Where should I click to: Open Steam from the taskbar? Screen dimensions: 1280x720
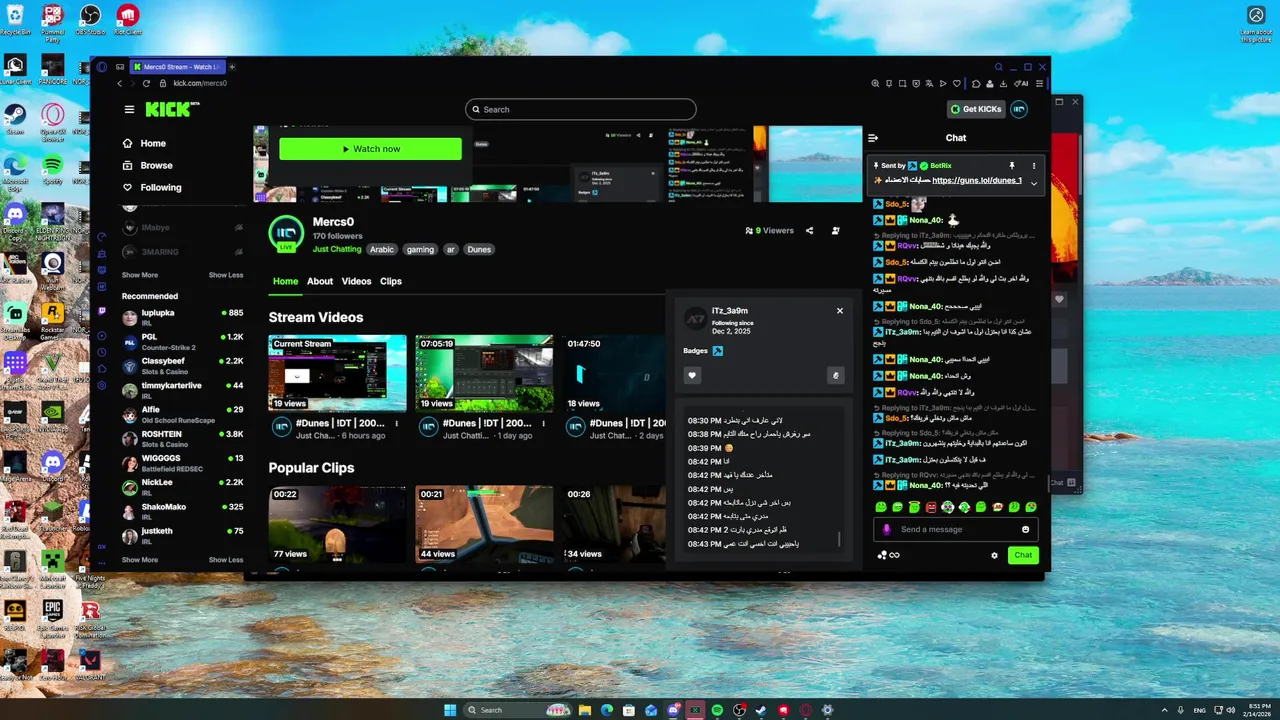coord(761,710)
